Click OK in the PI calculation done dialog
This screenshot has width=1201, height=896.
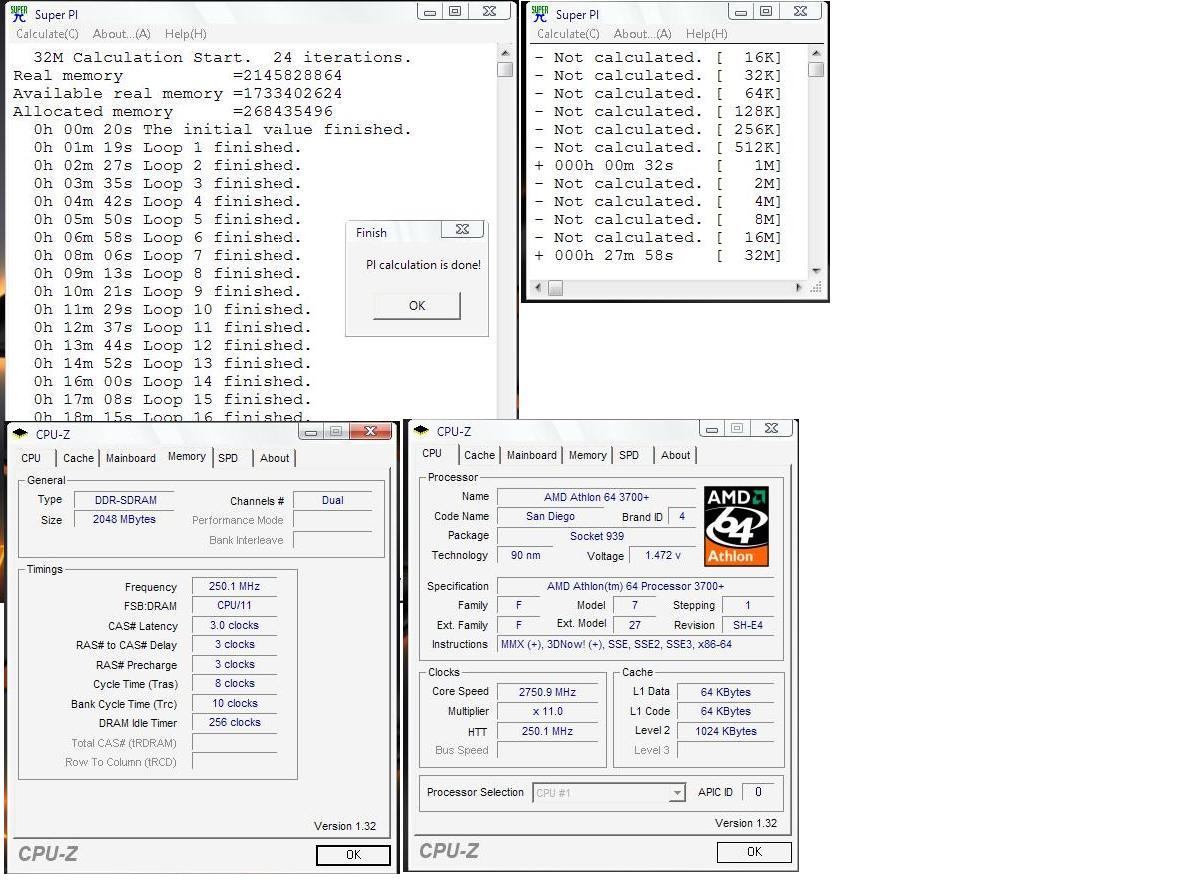(x=417, y=306)
